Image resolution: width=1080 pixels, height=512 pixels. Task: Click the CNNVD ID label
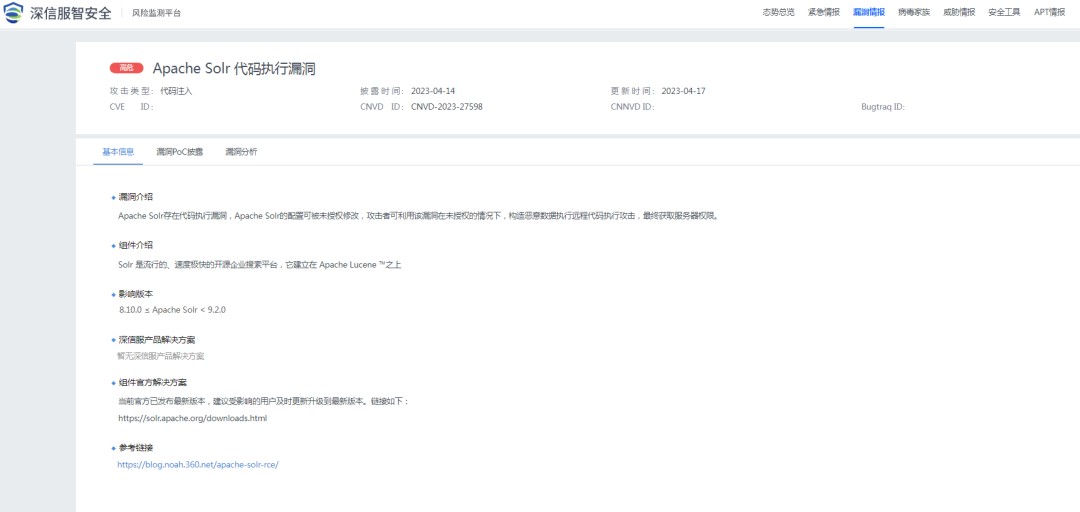click(632, 107)
